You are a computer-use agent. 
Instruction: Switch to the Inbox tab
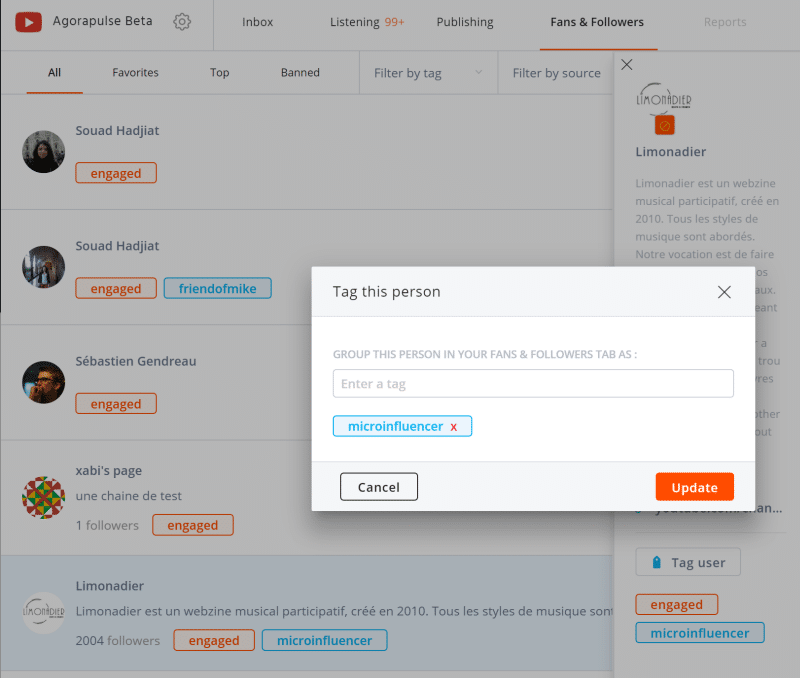[x=257, y=22]
